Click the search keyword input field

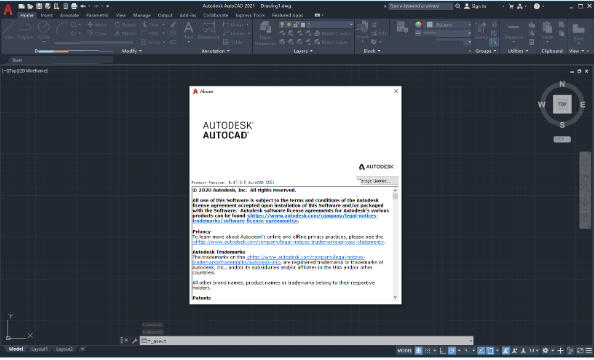(420, 6)
